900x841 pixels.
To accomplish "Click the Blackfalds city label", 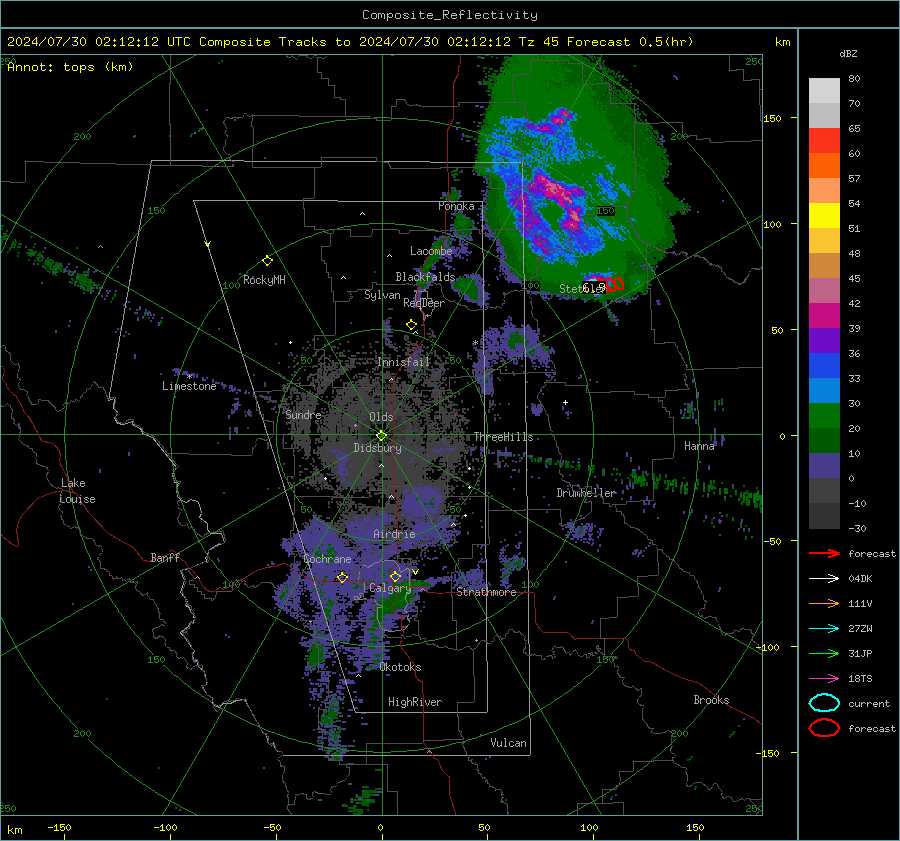I will 425,277.
